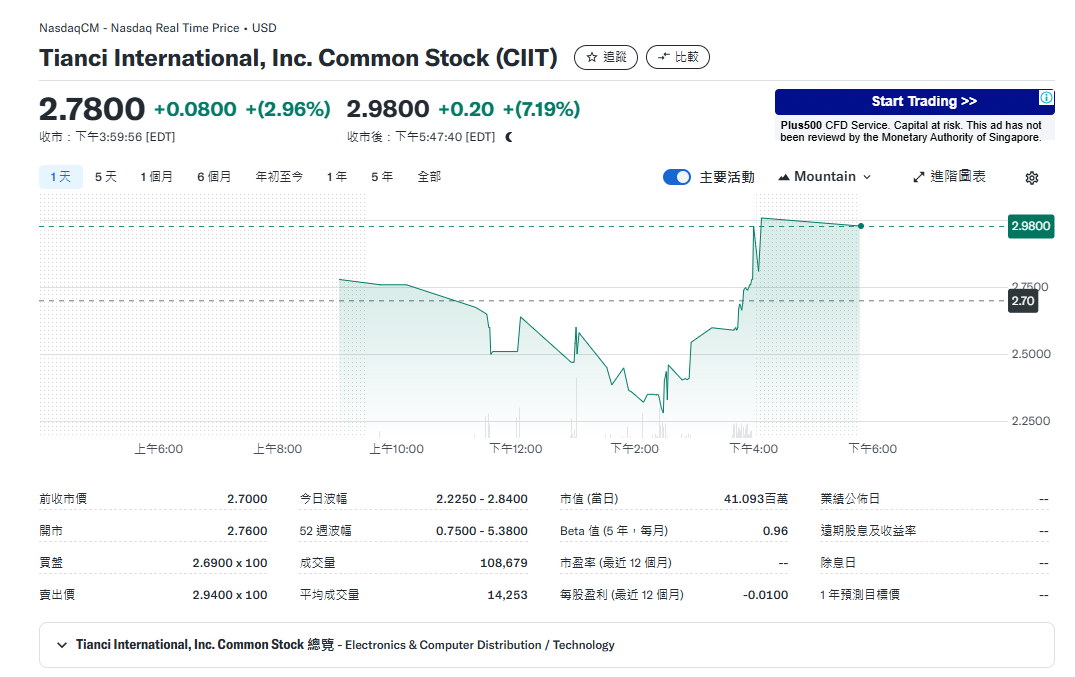Click the after-hours moon icon
Viewport: 1075px width, 677px height.
tap(509, 137)
